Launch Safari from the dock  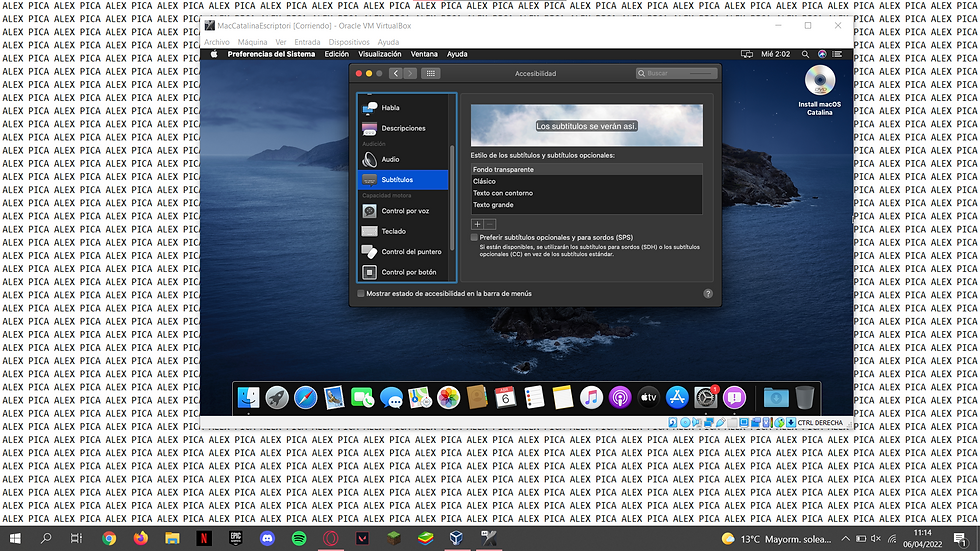click(x=306, y=397)
